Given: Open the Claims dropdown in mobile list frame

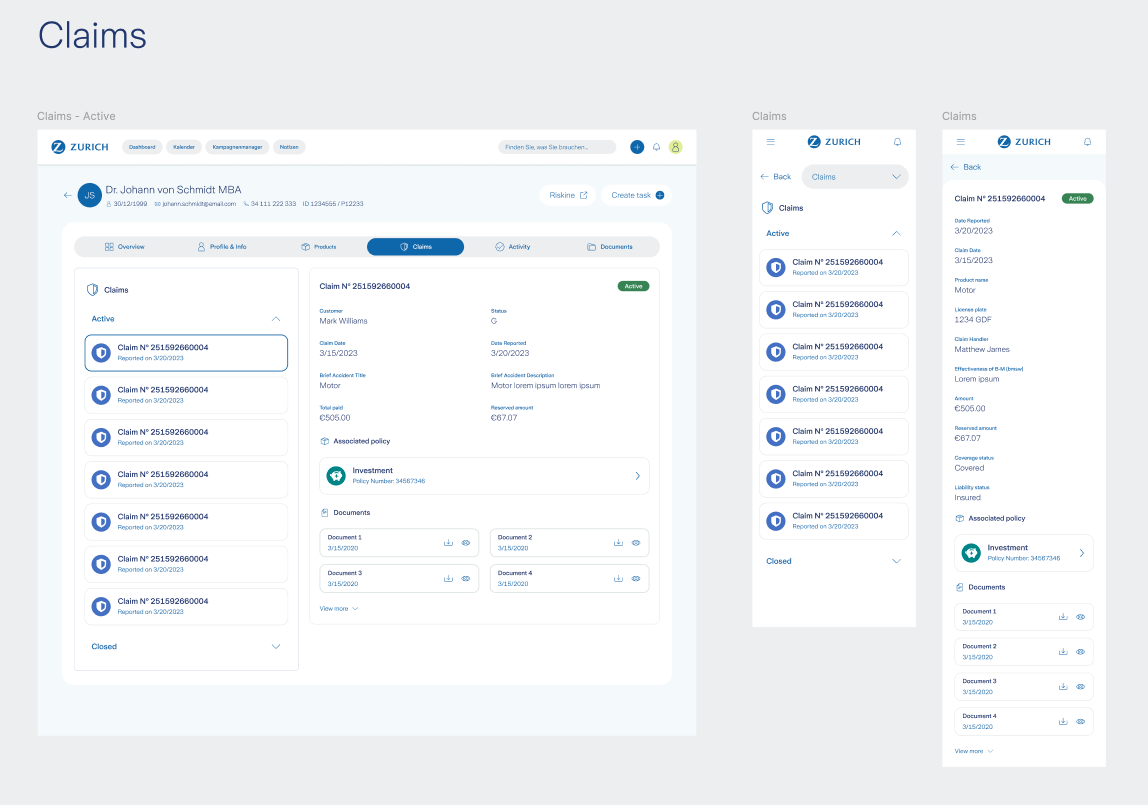Looking at the screenshot, I should [x=854, y=177].
